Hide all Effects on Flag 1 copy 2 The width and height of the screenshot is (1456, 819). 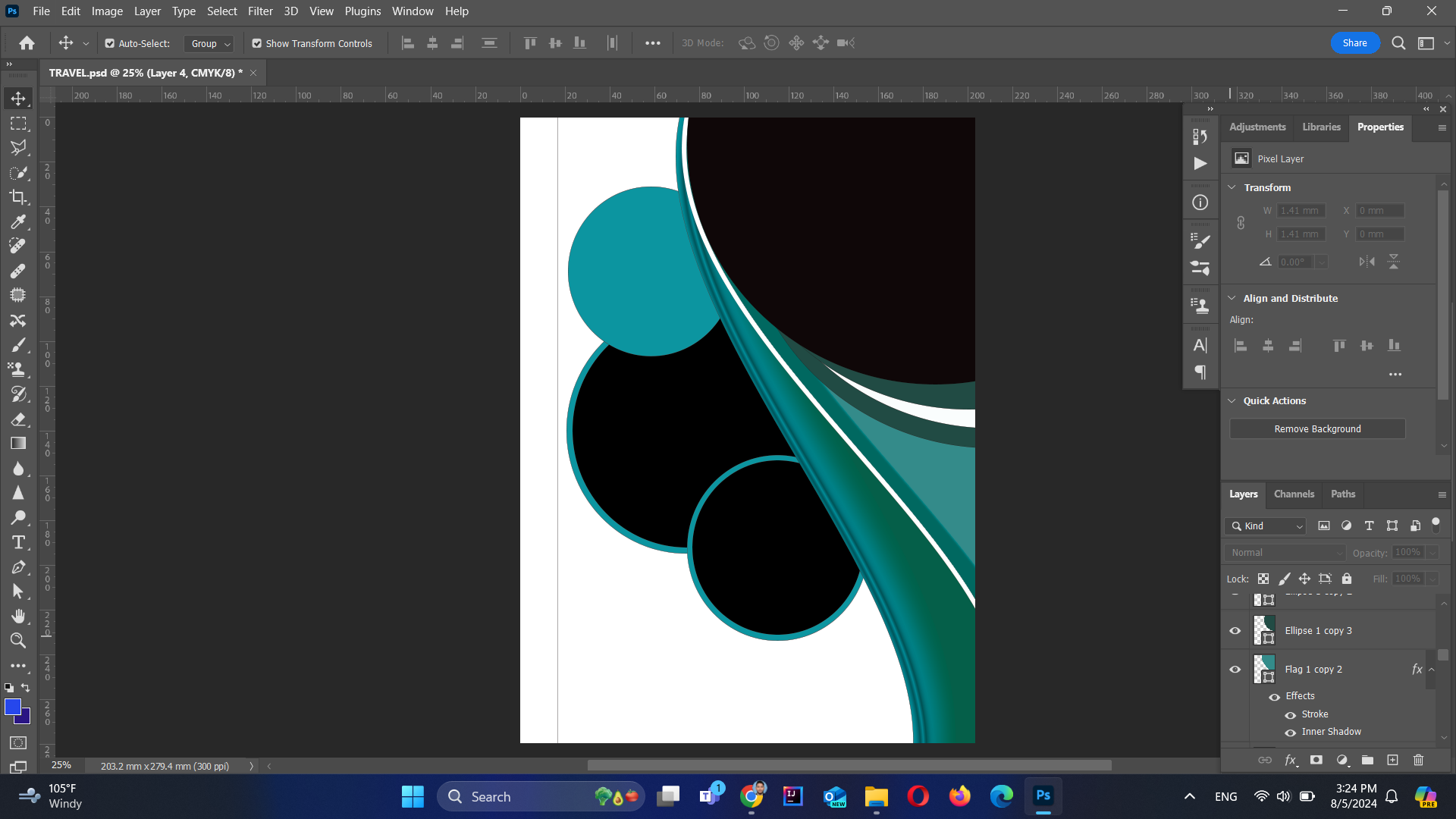(x=1275, y=697)
